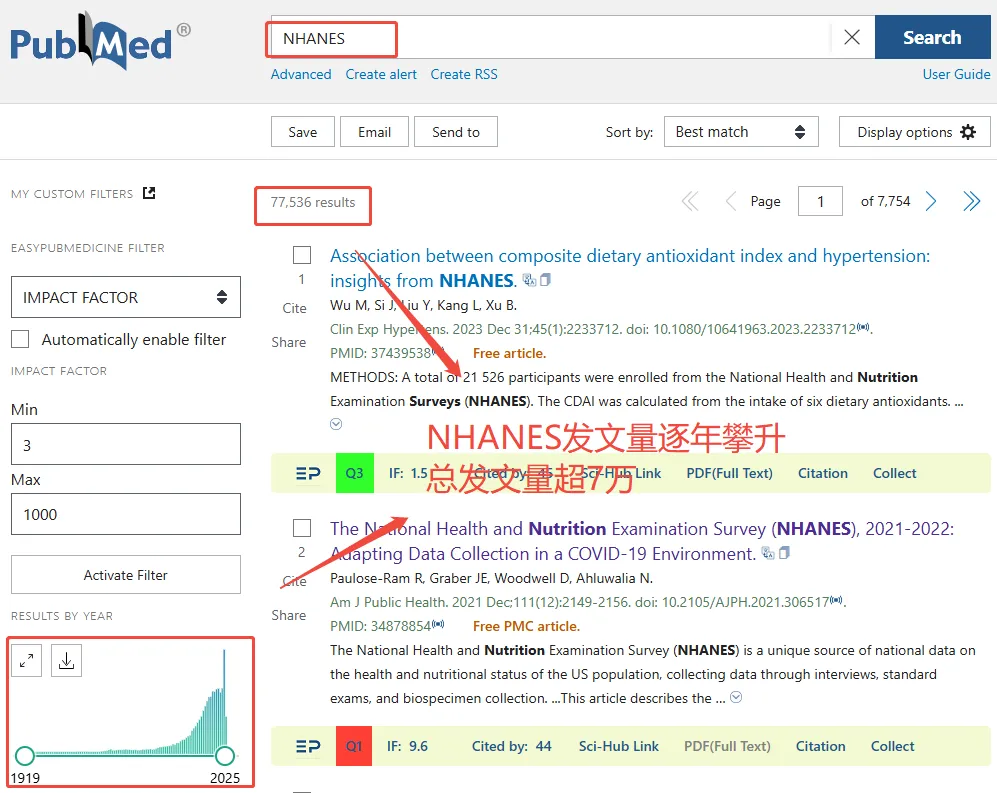Click the Min impact factor field
The width and height of the screenshot is (997, 793).
click(126, 445)
